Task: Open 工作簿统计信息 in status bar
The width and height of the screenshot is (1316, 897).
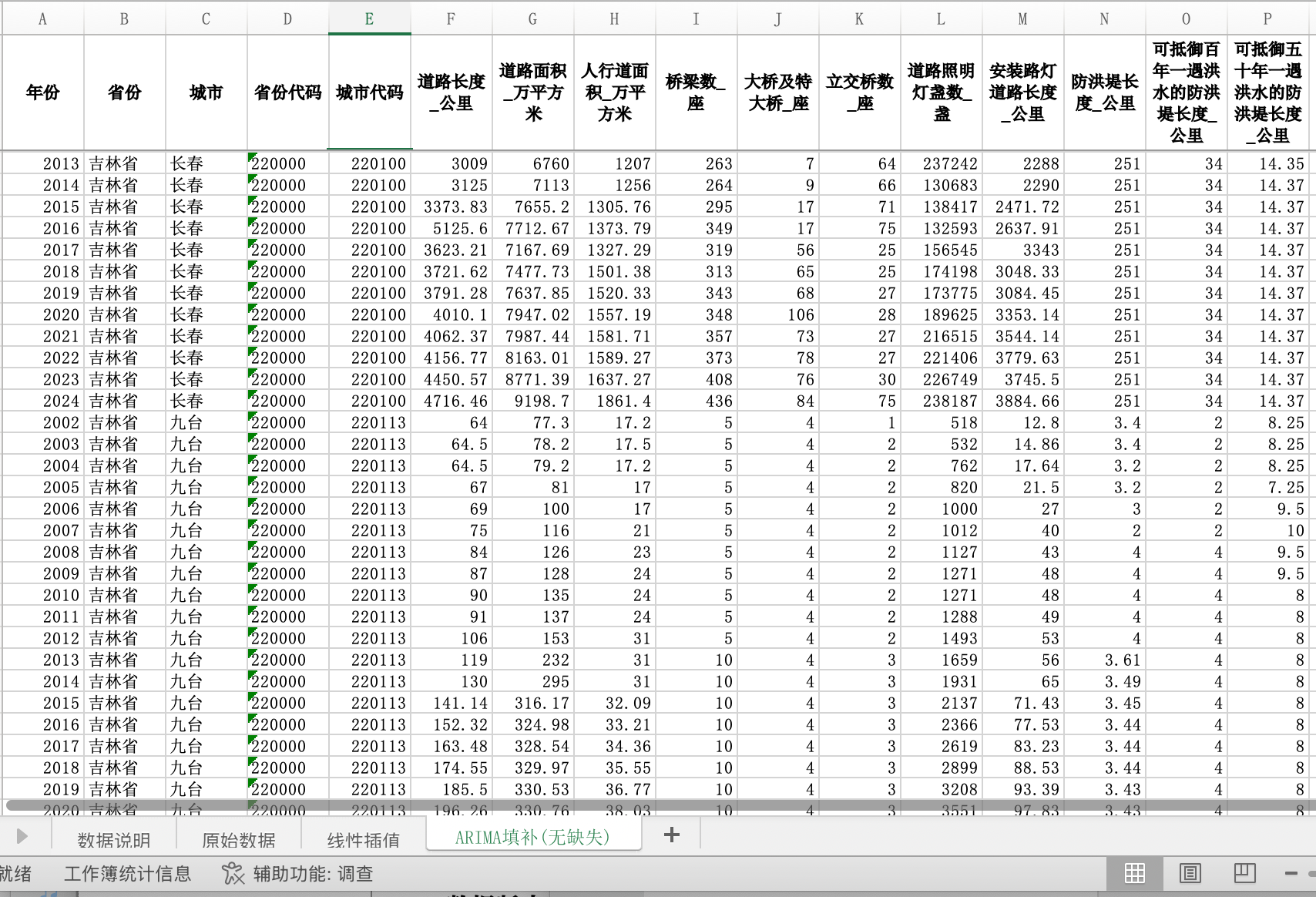Action: pos(127,873)
